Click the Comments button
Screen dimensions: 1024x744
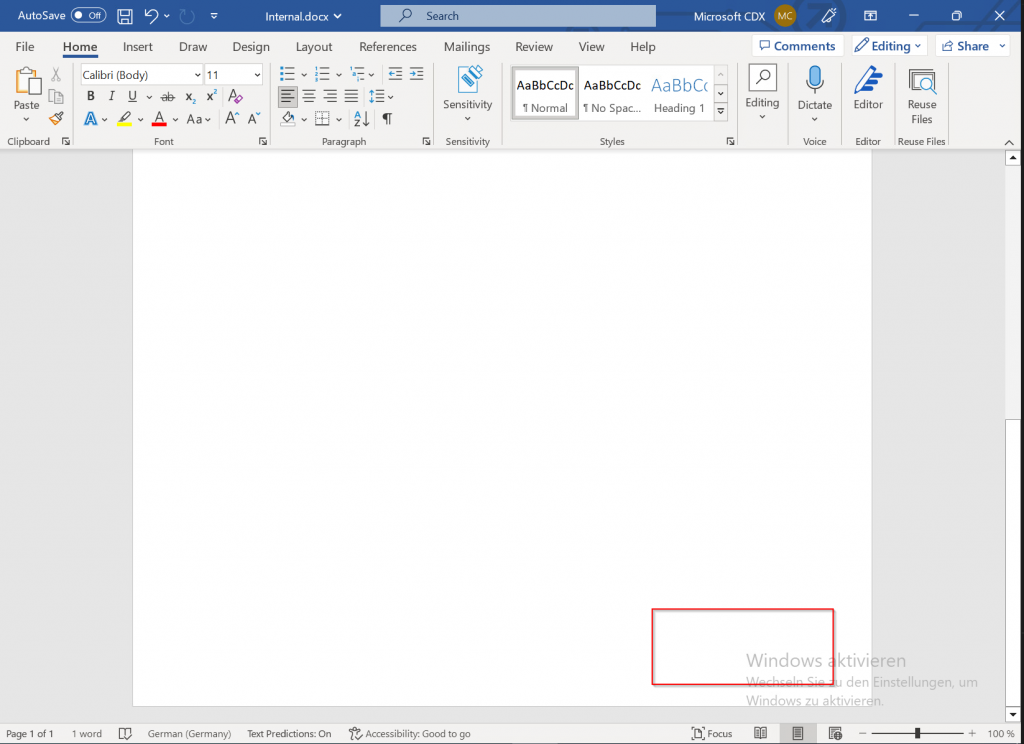797,46
